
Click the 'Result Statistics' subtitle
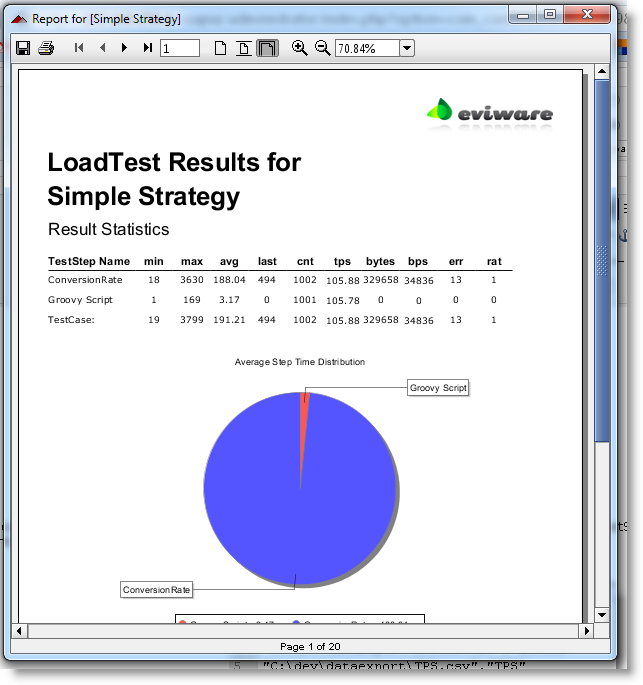108,229
